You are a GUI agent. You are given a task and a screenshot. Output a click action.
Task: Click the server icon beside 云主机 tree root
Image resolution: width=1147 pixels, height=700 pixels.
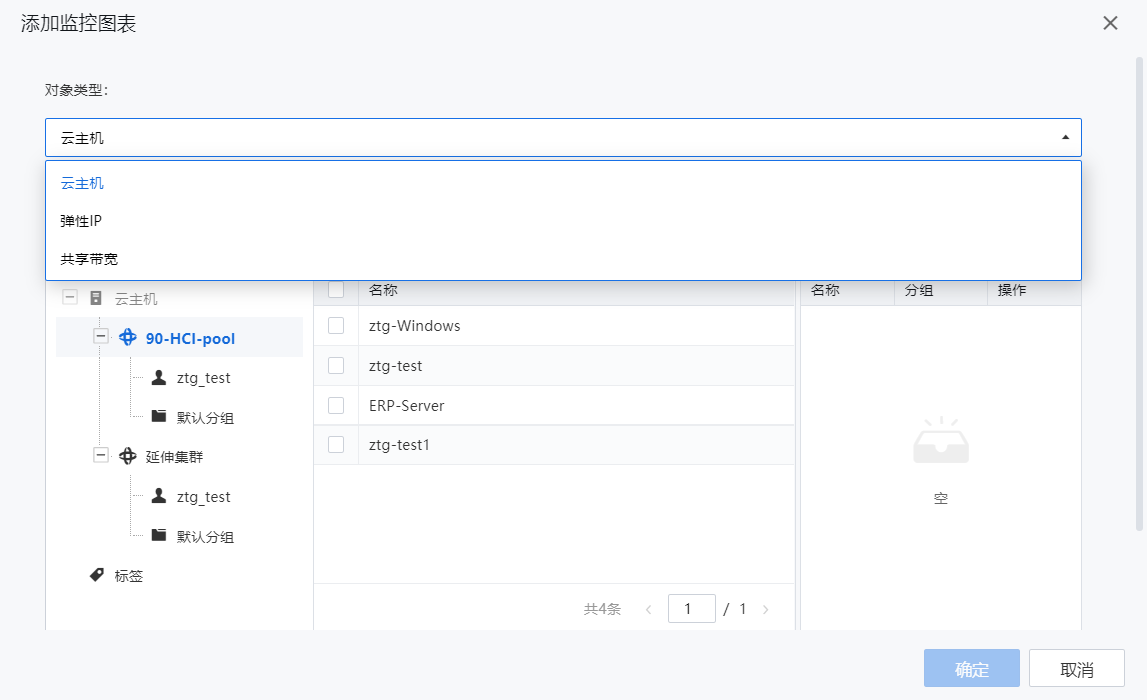(x=96, y=298)
